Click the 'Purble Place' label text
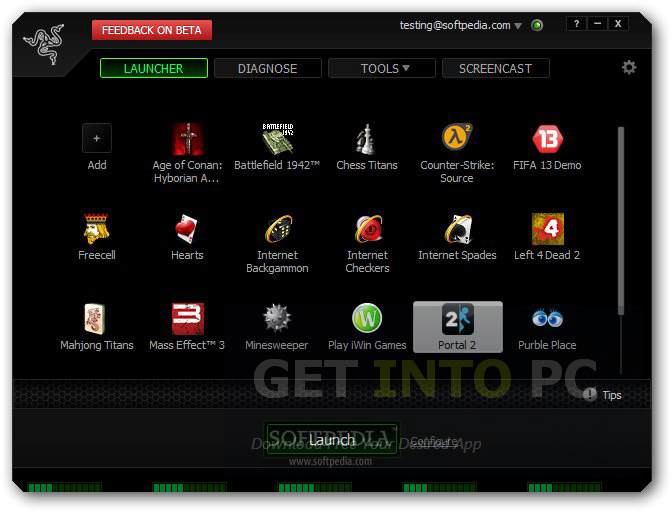The height and width of the screenshot is (512, 672). [x=547, y=345]
